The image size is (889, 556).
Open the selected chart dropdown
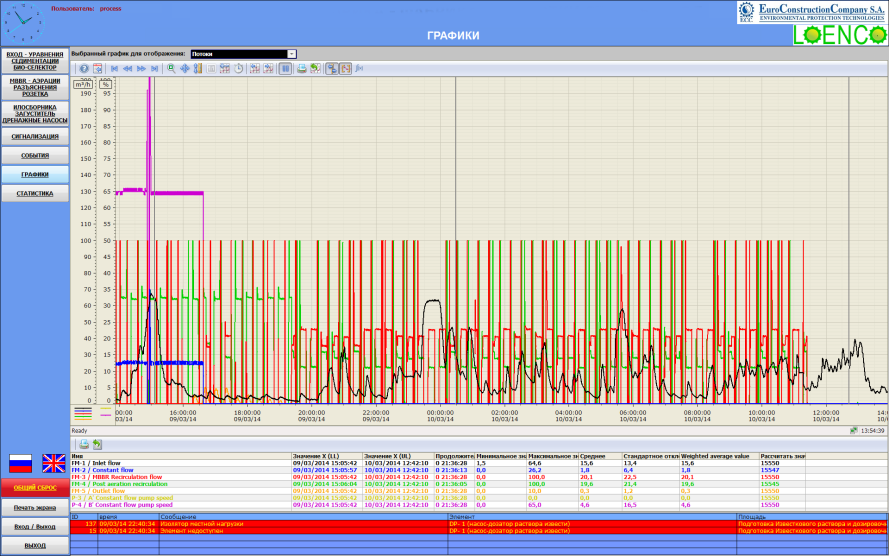[x=292, y=54]
